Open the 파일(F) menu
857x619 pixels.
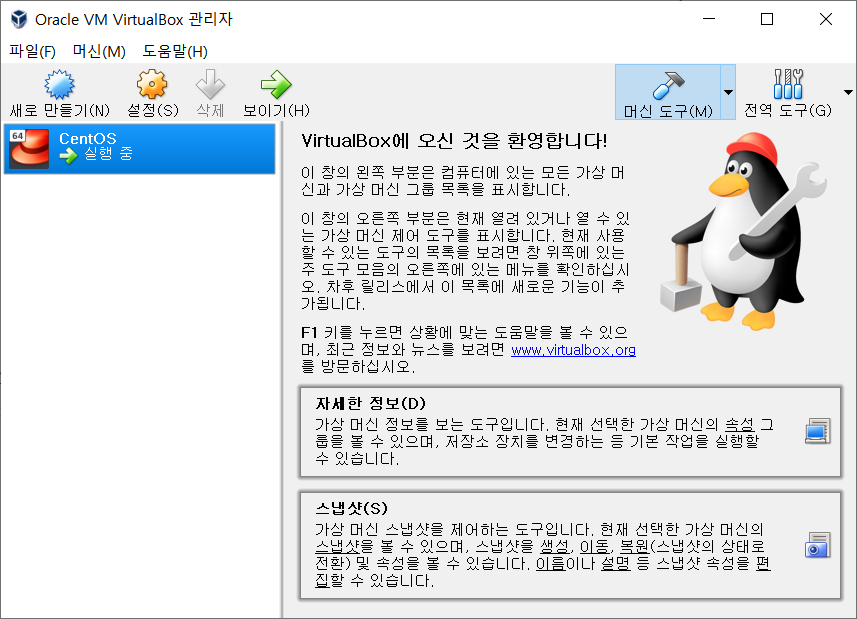[32, 51]
